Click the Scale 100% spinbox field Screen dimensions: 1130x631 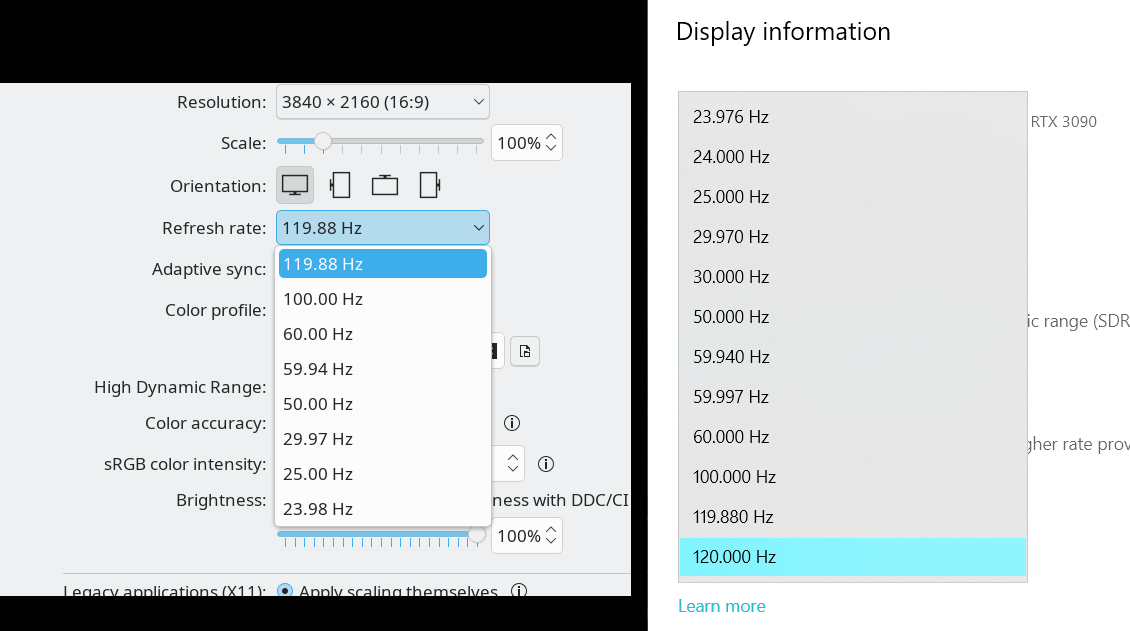pos(527,143)
